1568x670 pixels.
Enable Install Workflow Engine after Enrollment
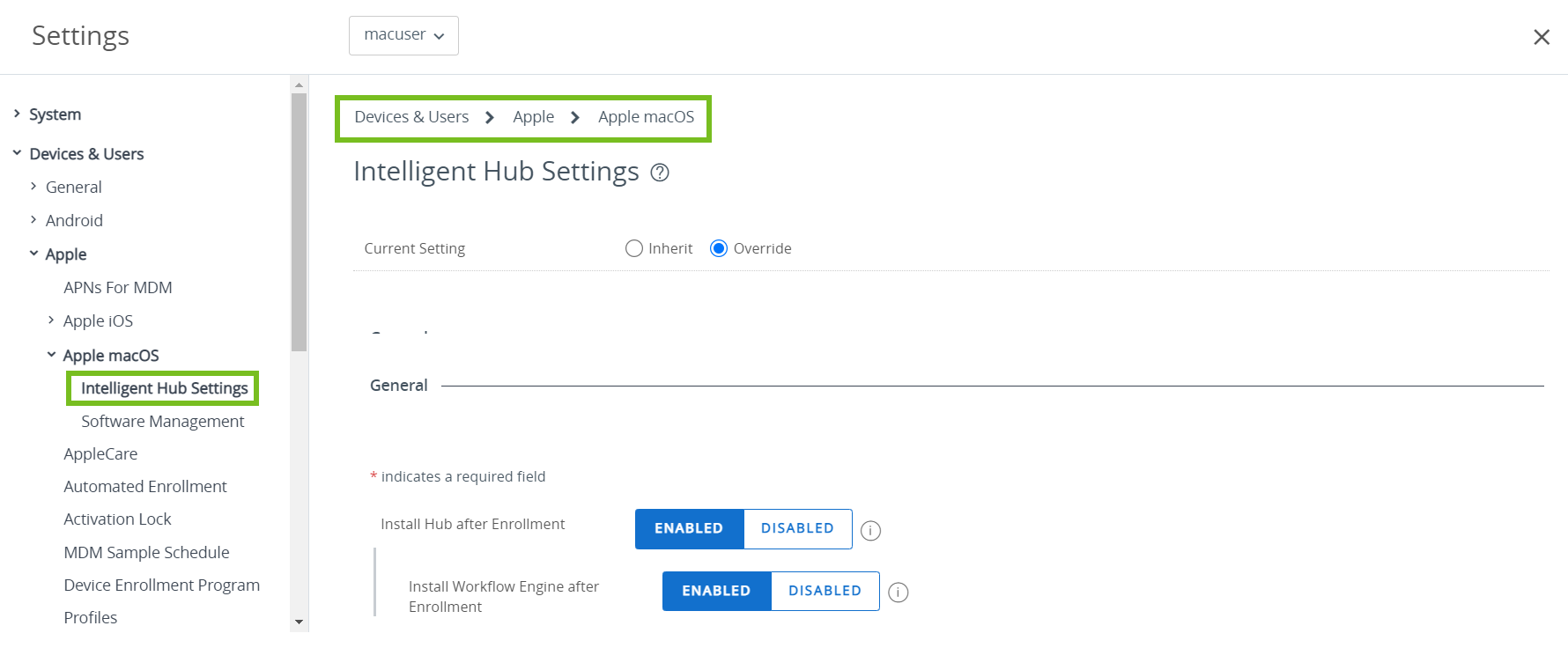click(716, 591)
